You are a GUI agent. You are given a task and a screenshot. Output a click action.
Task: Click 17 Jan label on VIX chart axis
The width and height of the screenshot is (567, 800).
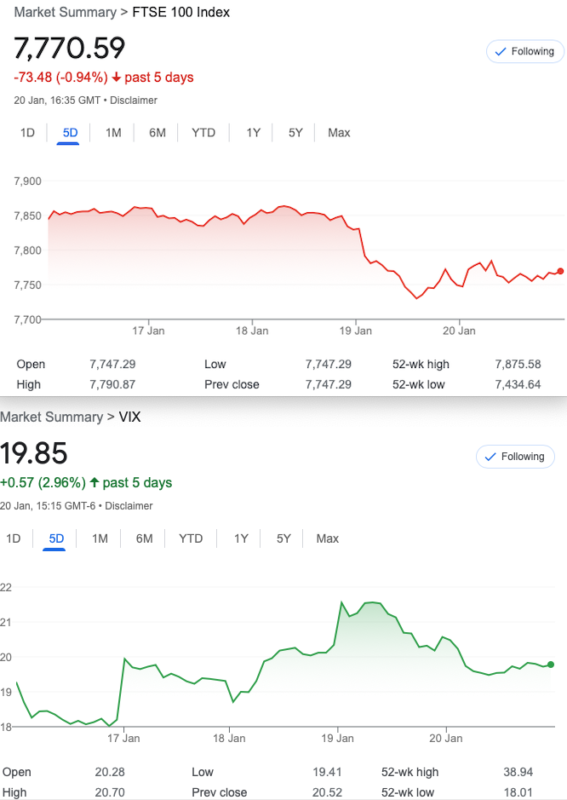click(x=124, y=738)
